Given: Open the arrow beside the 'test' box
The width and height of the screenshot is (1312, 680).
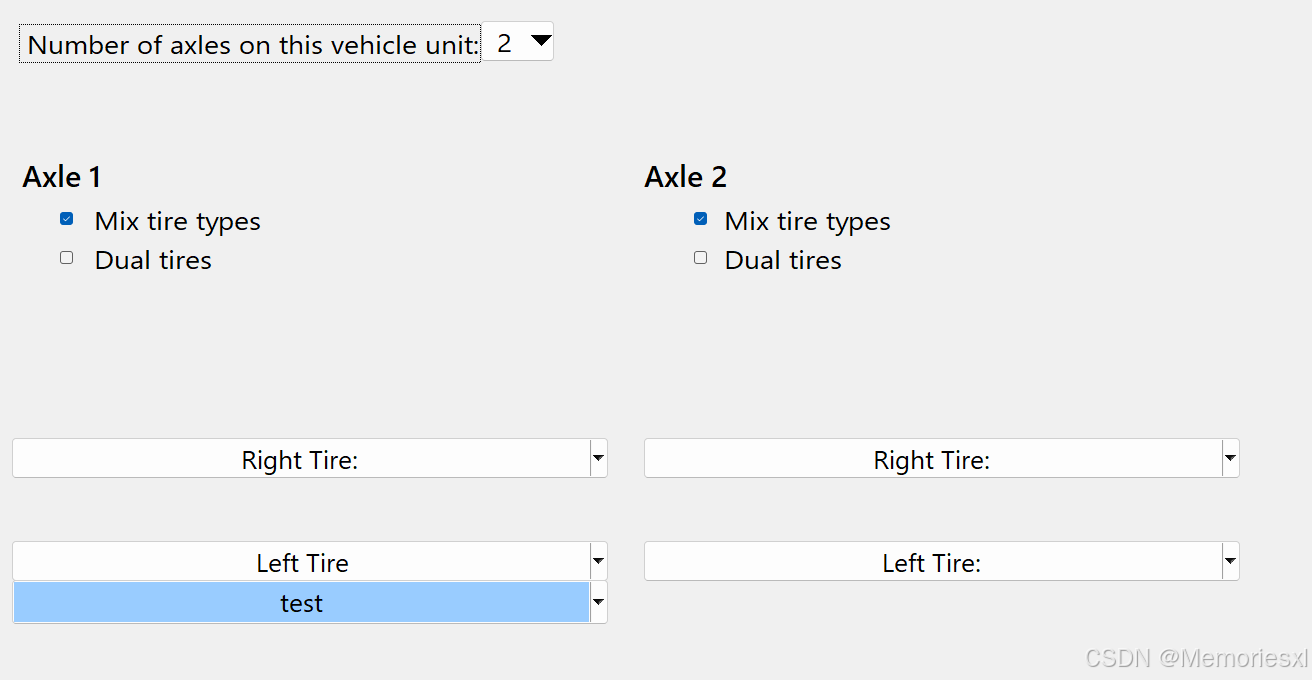Looking at the screenshot, I should [598, 603].
